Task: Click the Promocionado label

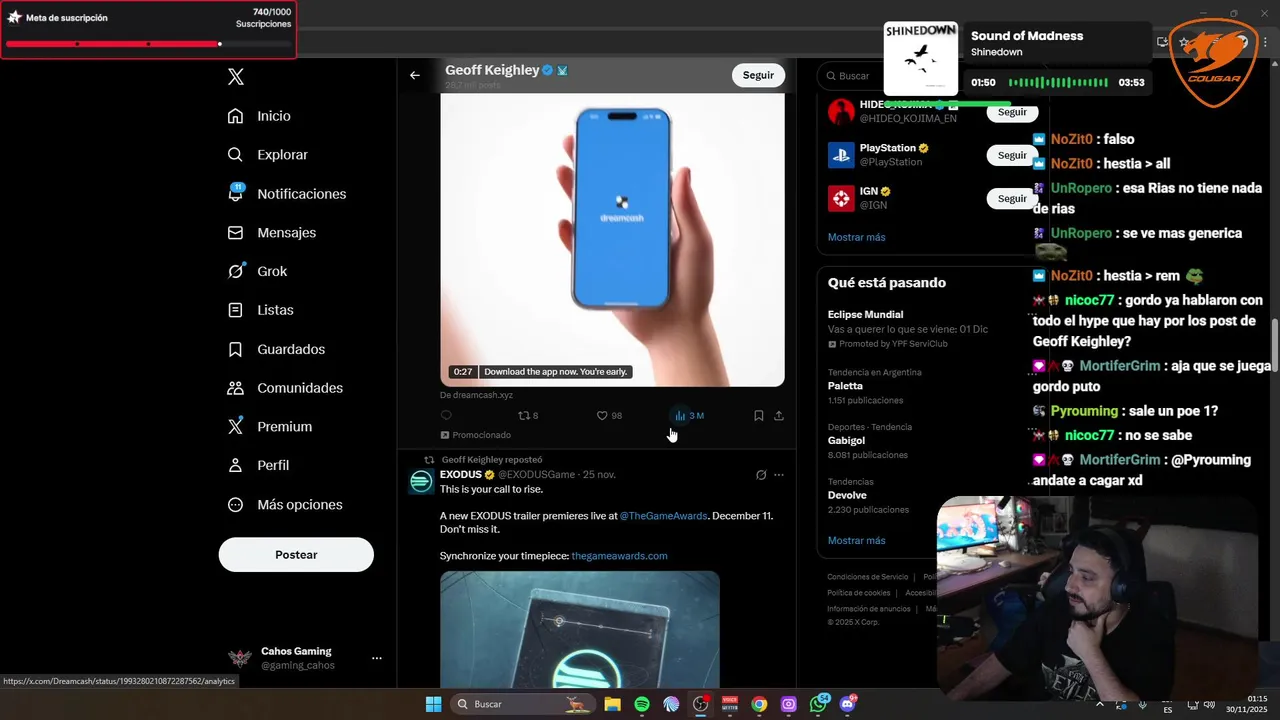Action: 476,435
